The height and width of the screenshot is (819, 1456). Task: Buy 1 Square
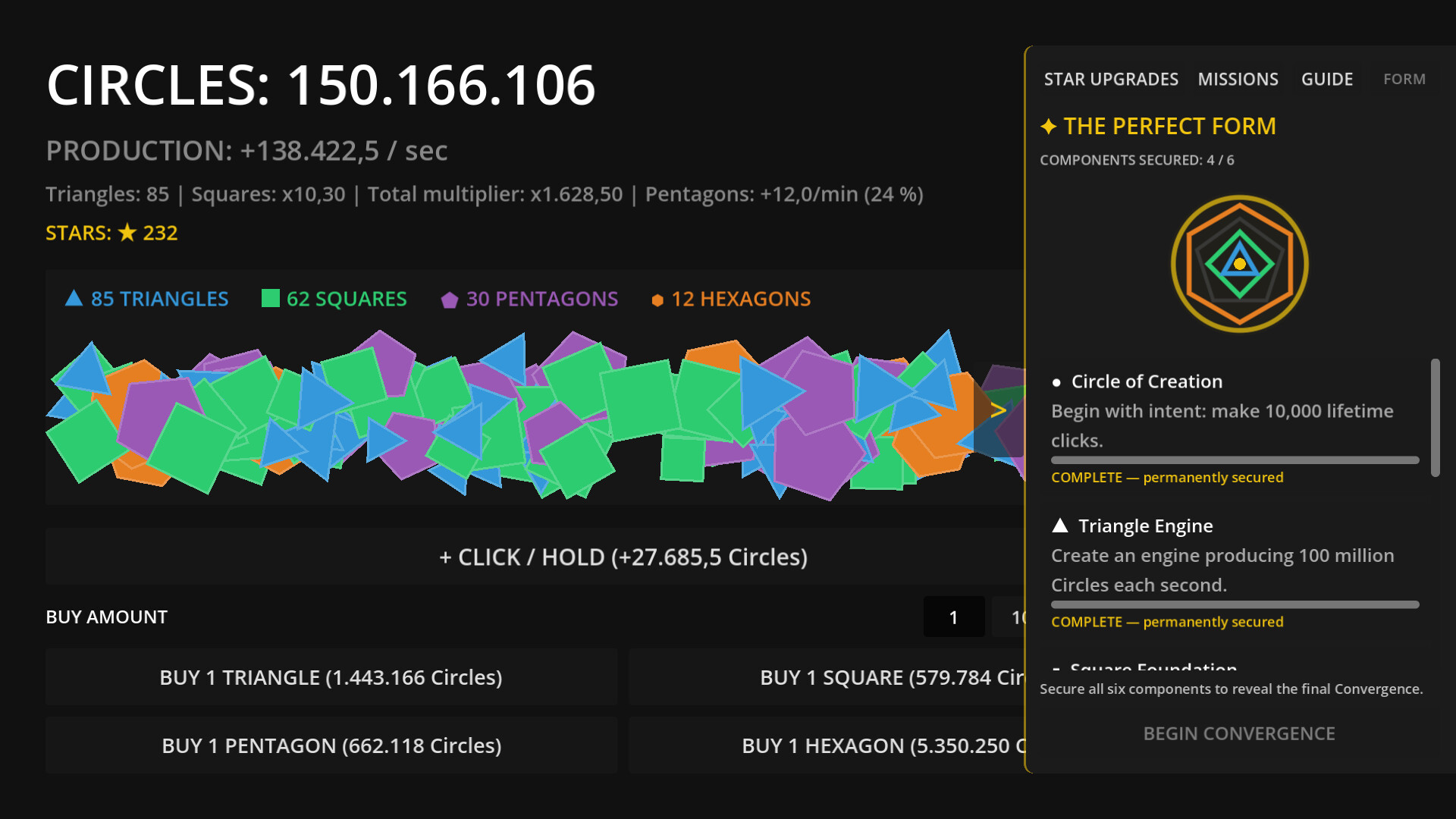coord(827,677)
